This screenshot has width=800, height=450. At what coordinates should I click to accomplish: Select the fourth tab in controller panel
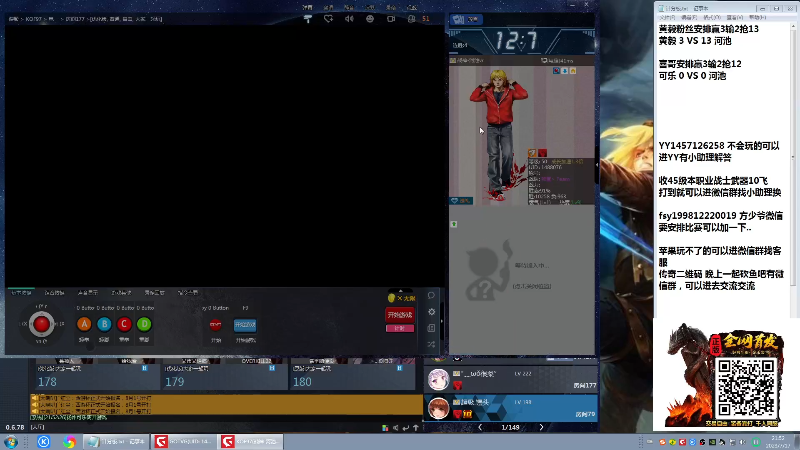coord(121,293)
